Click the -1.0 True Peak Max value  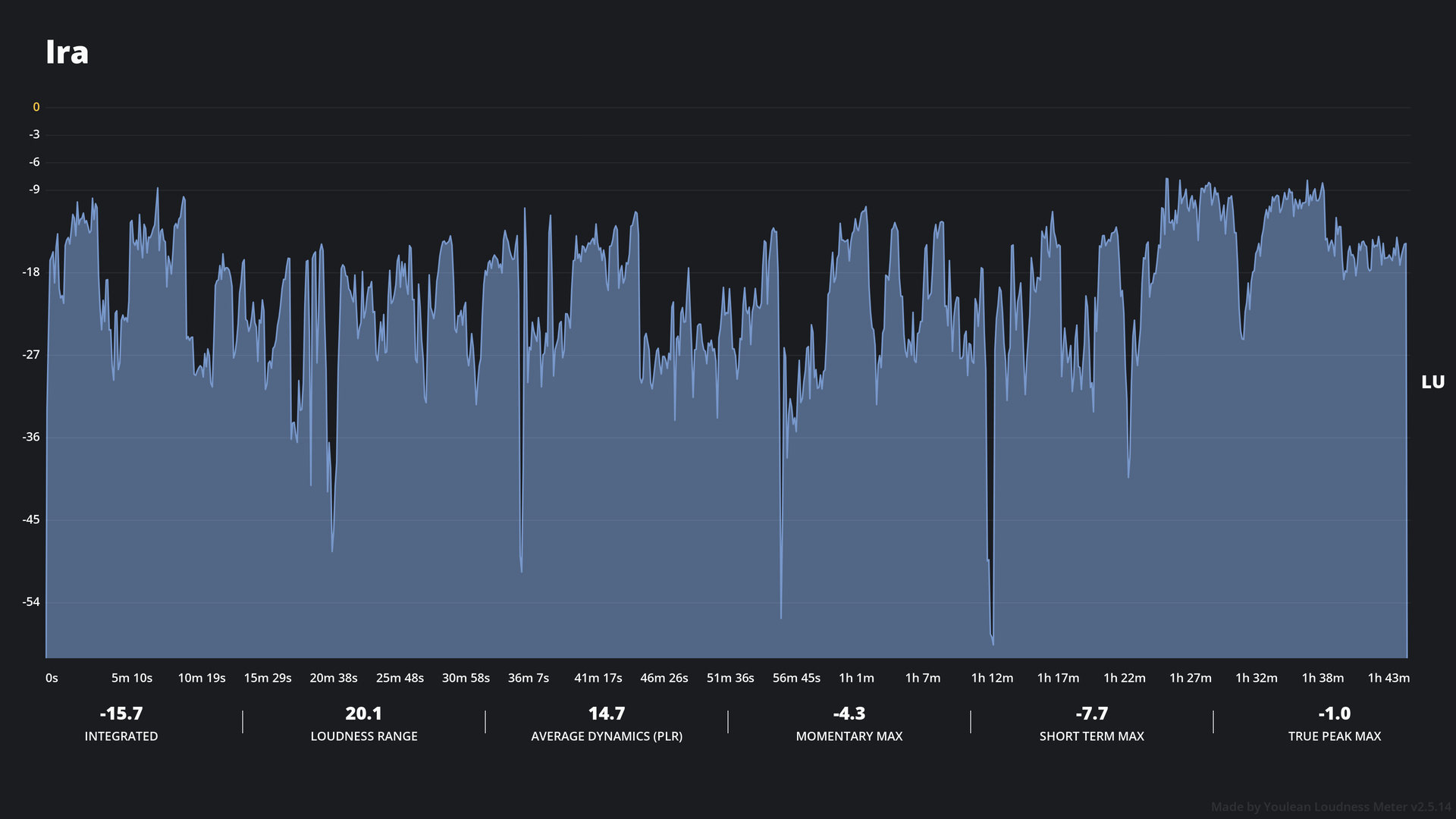[x=1335, y=714]
